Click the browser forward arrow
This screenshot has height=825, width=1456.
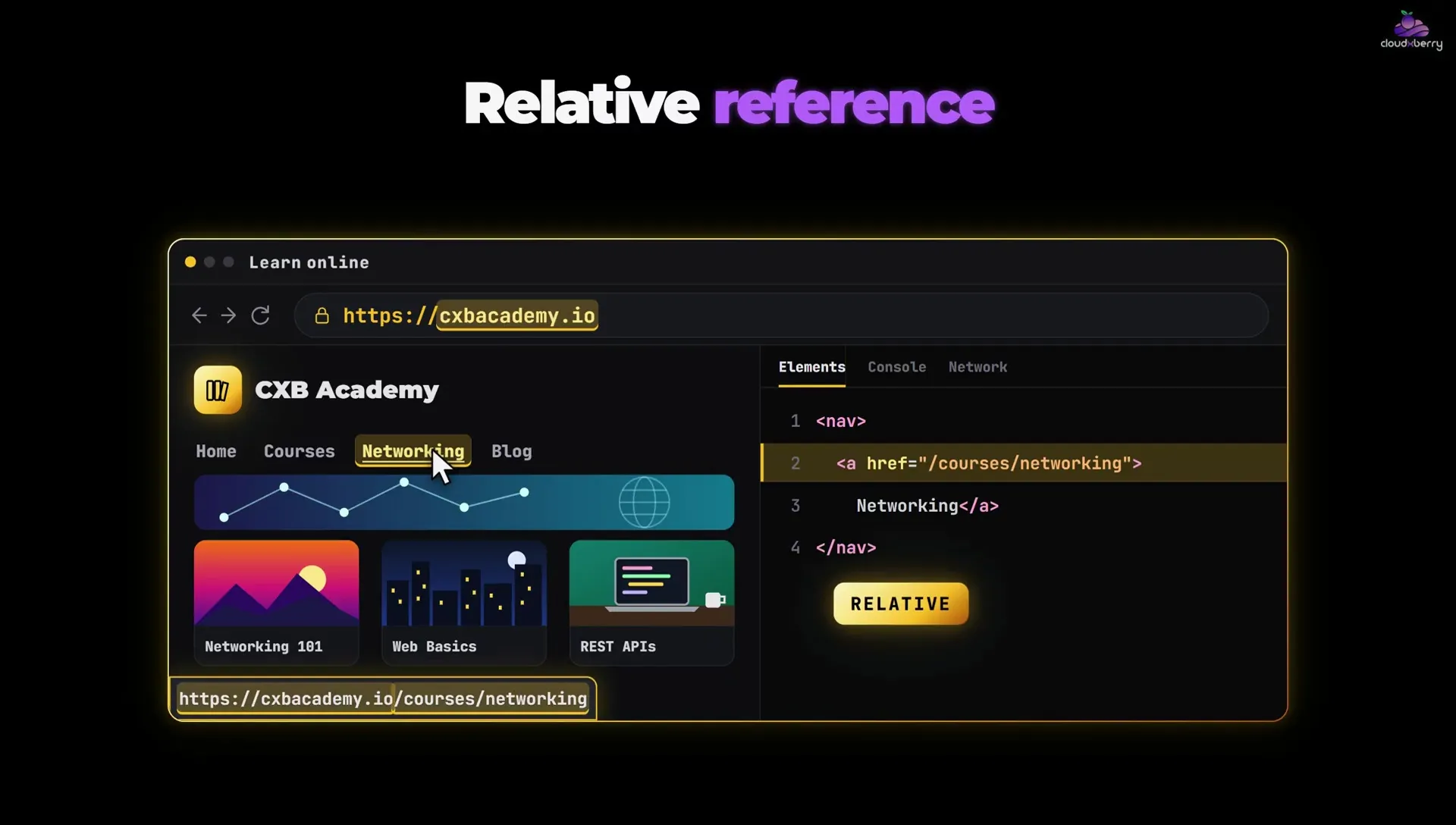pos(228,315)
